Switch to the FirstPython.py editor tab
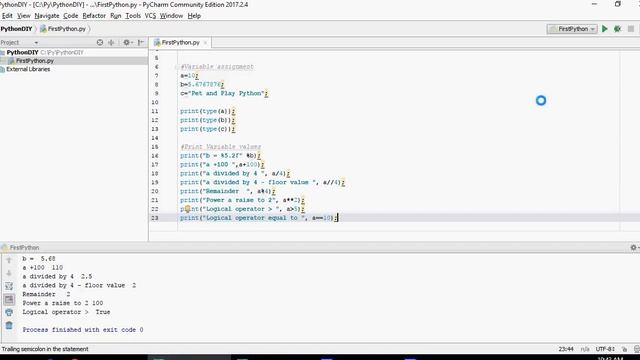This screenshot has height=360, width=640. pyautogui.click(x=180, y=42)
